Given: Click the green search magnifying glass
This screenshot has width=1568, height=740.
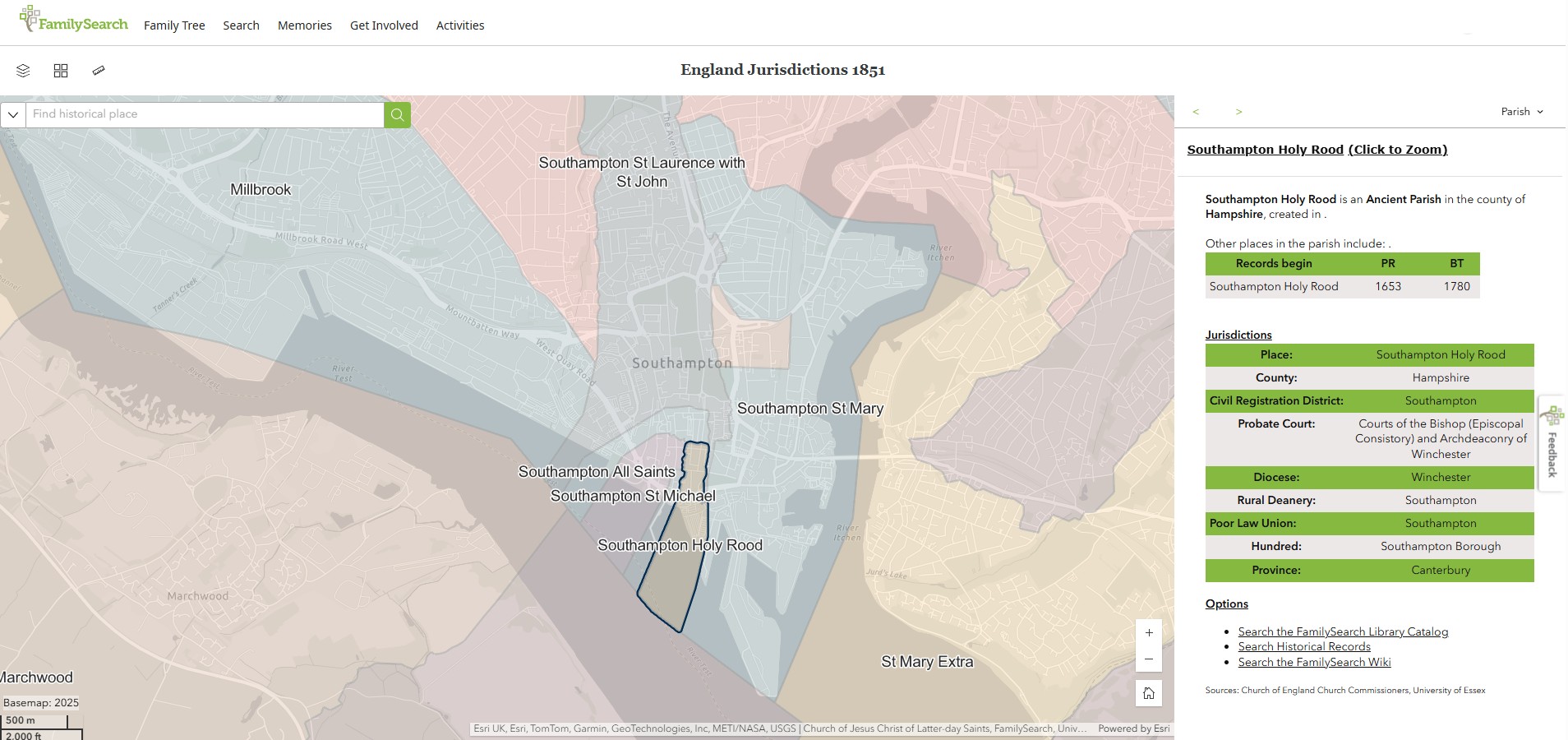Looking at the screenshot, I should 397,114.
